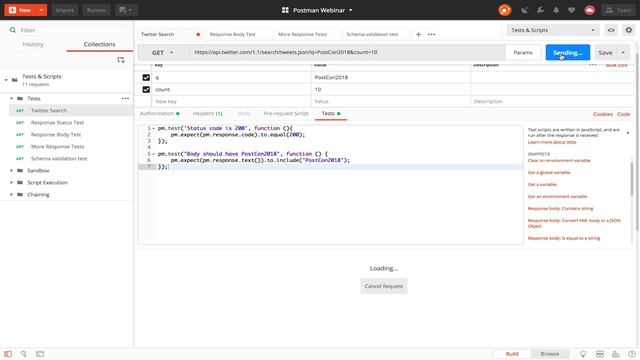The image size is (640, 360).
Task: Uncheck the q parameter checkbox
Action: (x=146, y=77)
